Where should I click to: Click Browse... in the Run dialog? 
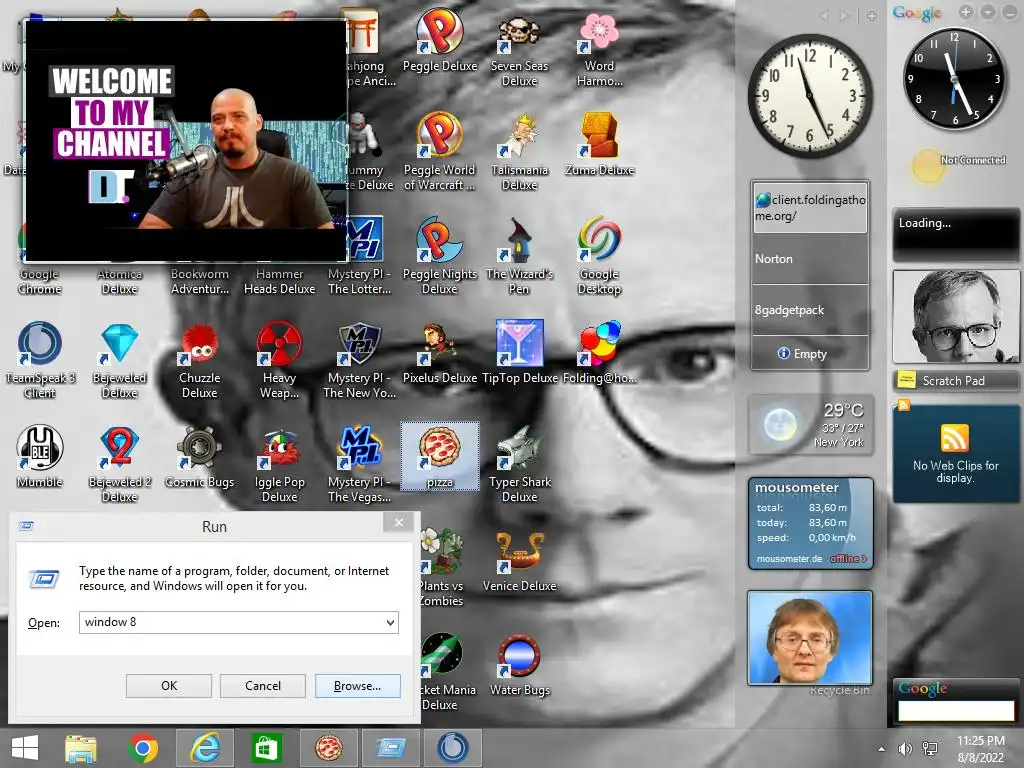[x=357, y=686]
